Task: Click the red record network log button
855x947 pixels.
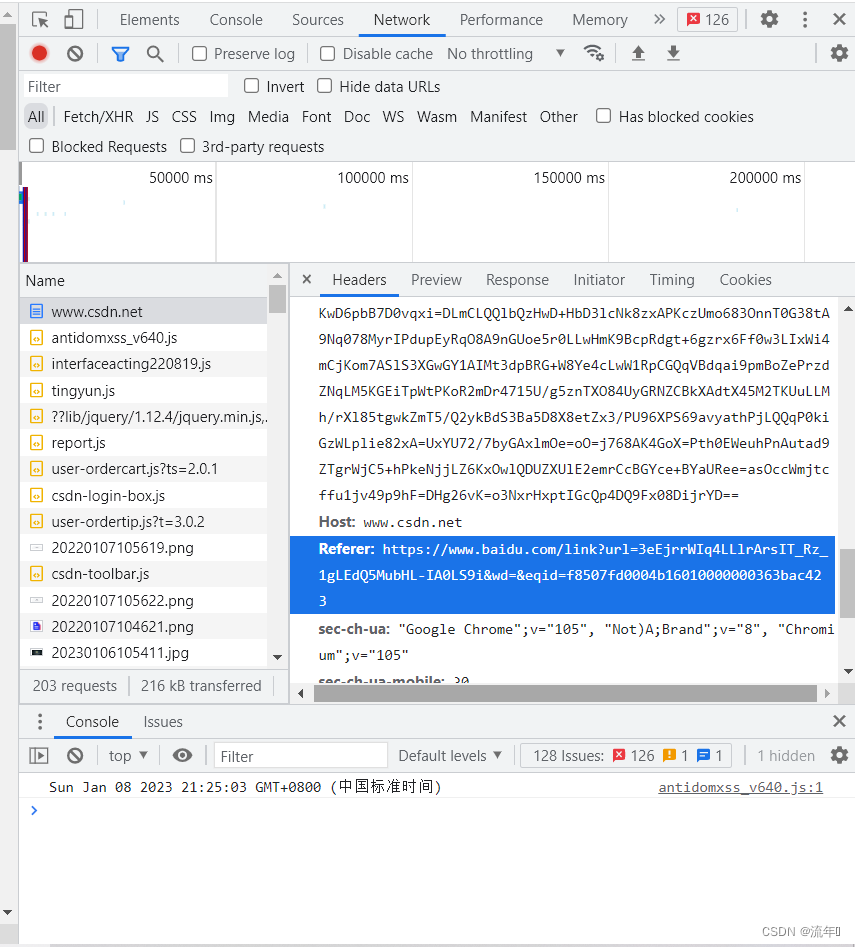Action: coord(40,54)
